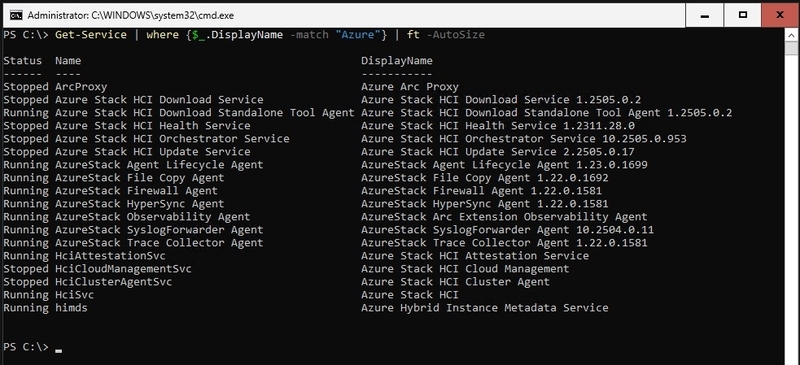Click 'AzureStack Agent Lifecycle Agent 1.23.0.1699'
800x365 pixels.
click(505, 165)
